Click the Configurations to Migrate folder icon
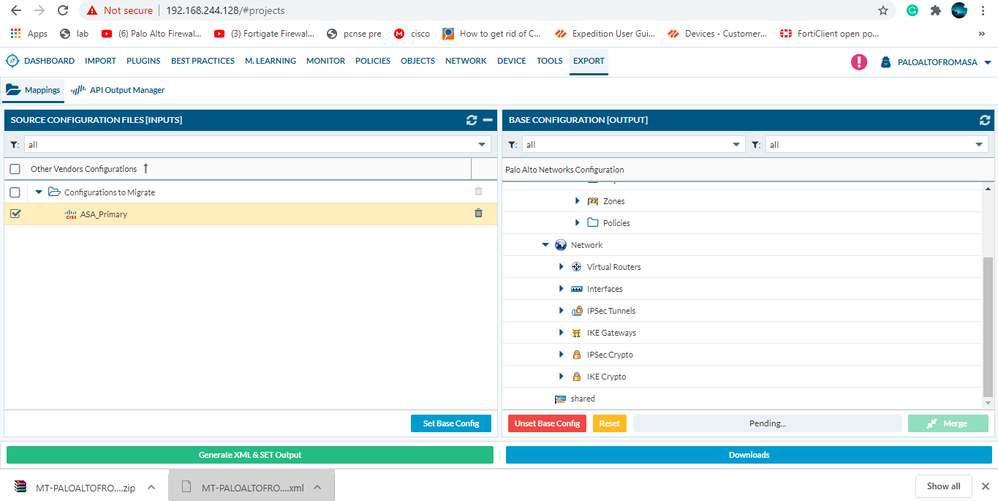Image resolution: width=998 pixels, height=501 pixels. point(54,192)
